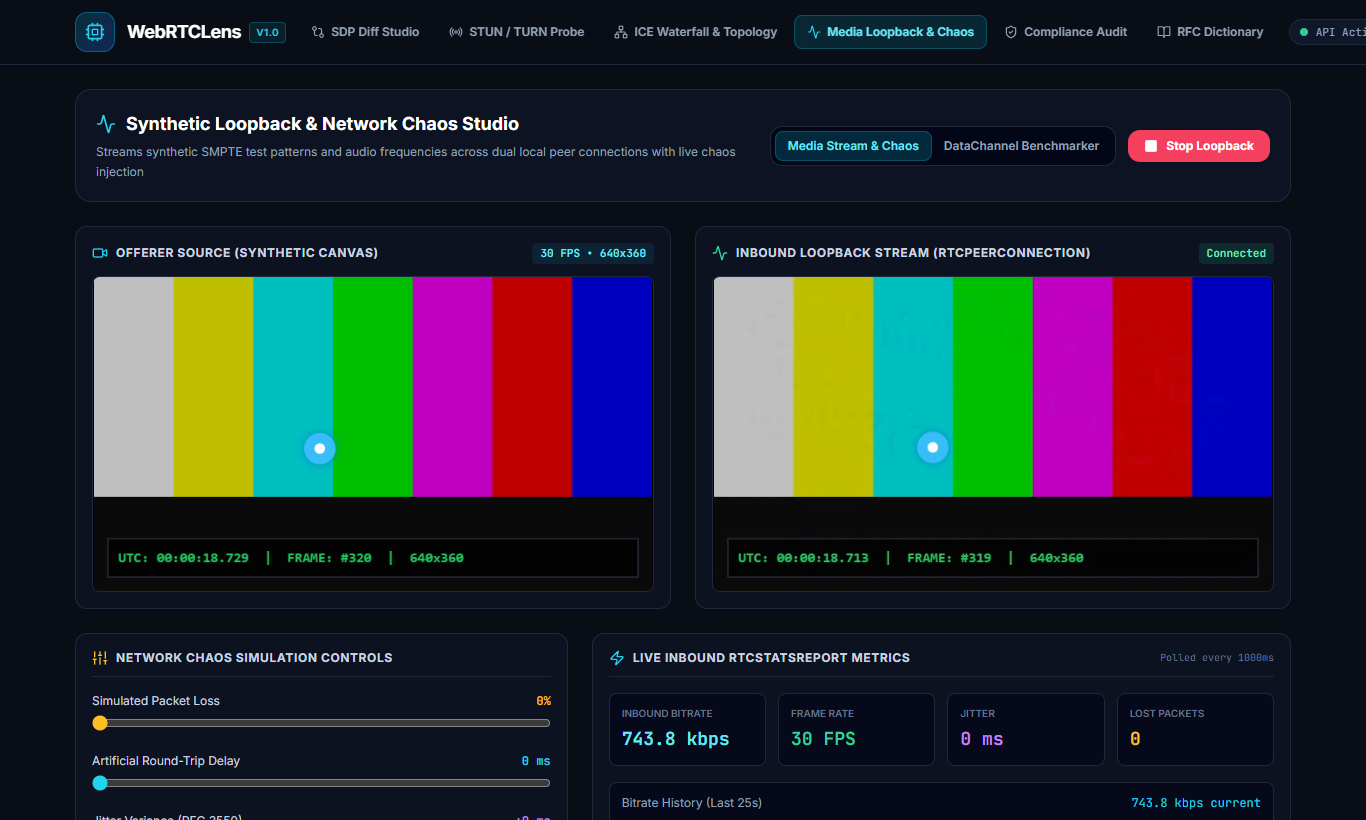1366x820 pixels.
Task: Click the Simulated Packet Loss slider handle
Action: point(100,723)
